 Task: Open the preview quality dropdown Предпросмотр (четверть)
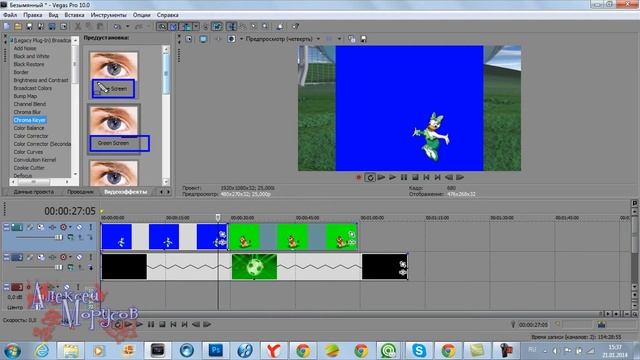[282, 39]
